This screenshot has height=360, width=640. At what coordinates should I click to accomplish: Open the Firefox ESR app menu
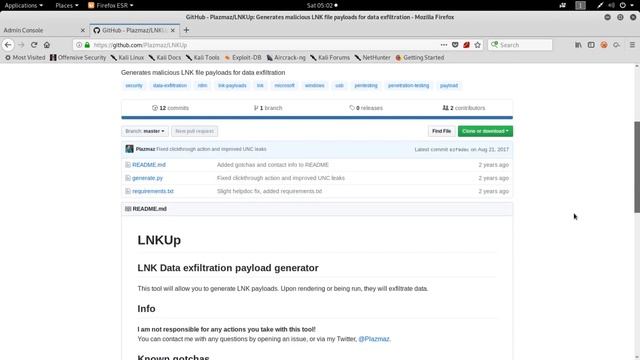111,5
